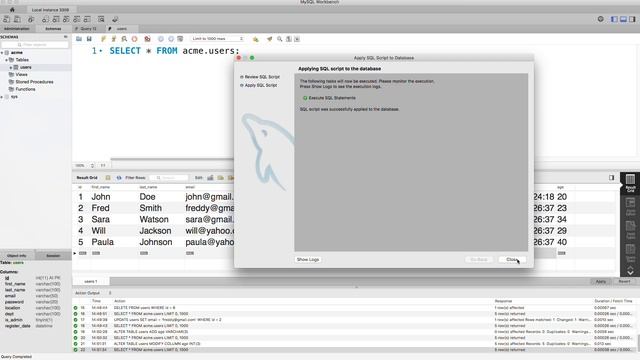Viewport: 640px width, 360px height.
Task: Create new schema icon in main toolbar
Action: (45, 19)
